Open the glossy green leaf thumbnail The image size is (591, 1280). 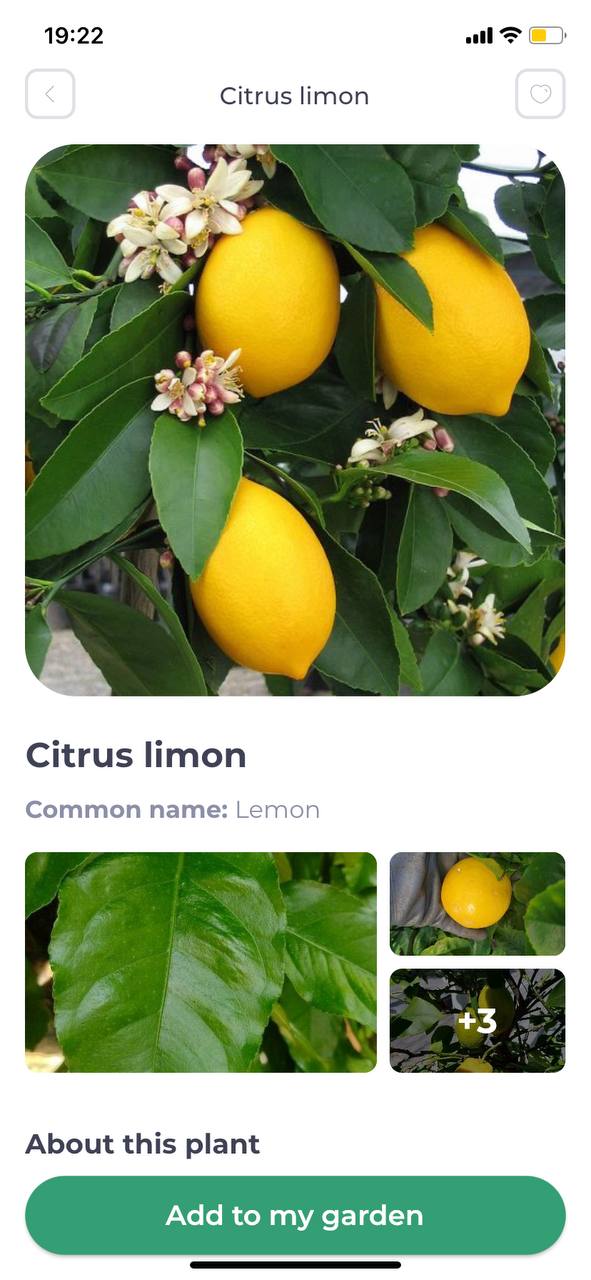point(201,962)
